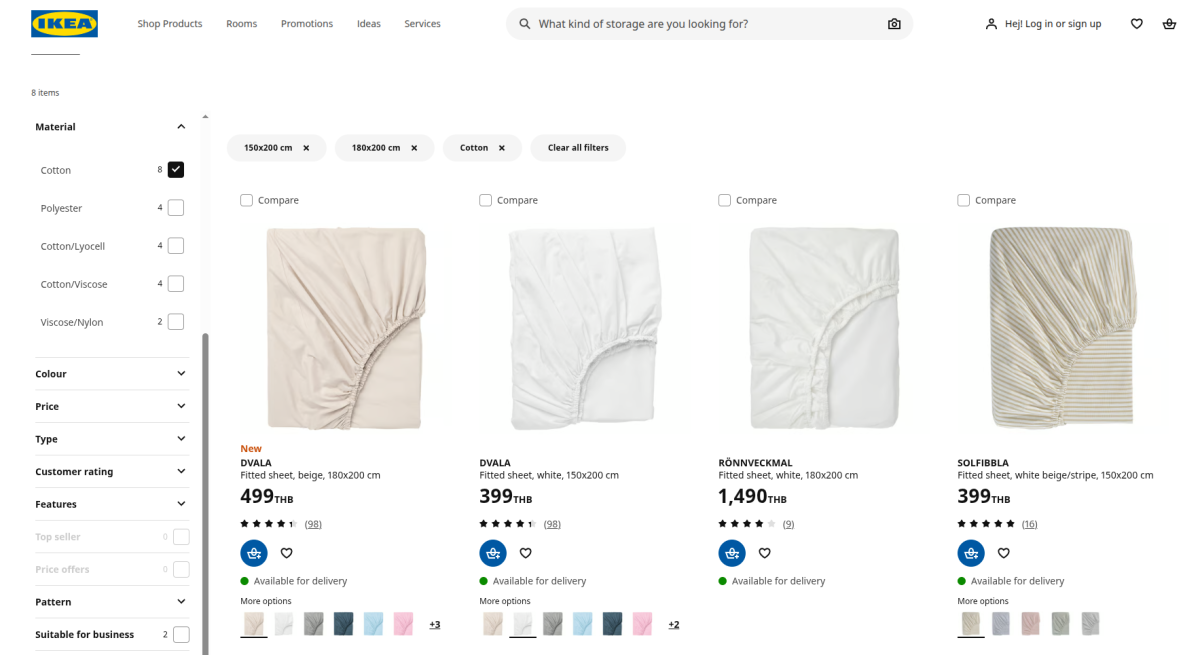Favourite the SOLFIBBLA sheet
The height and width of the screenshot is (655, 1200).
[x=1004, y=553]
